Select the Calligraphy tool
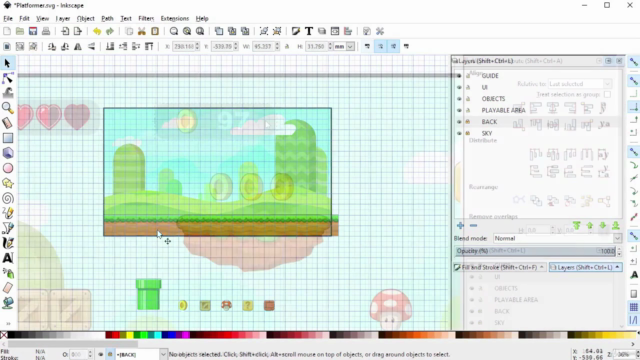Viewport: 640px width, 360px height. [7, 243]
